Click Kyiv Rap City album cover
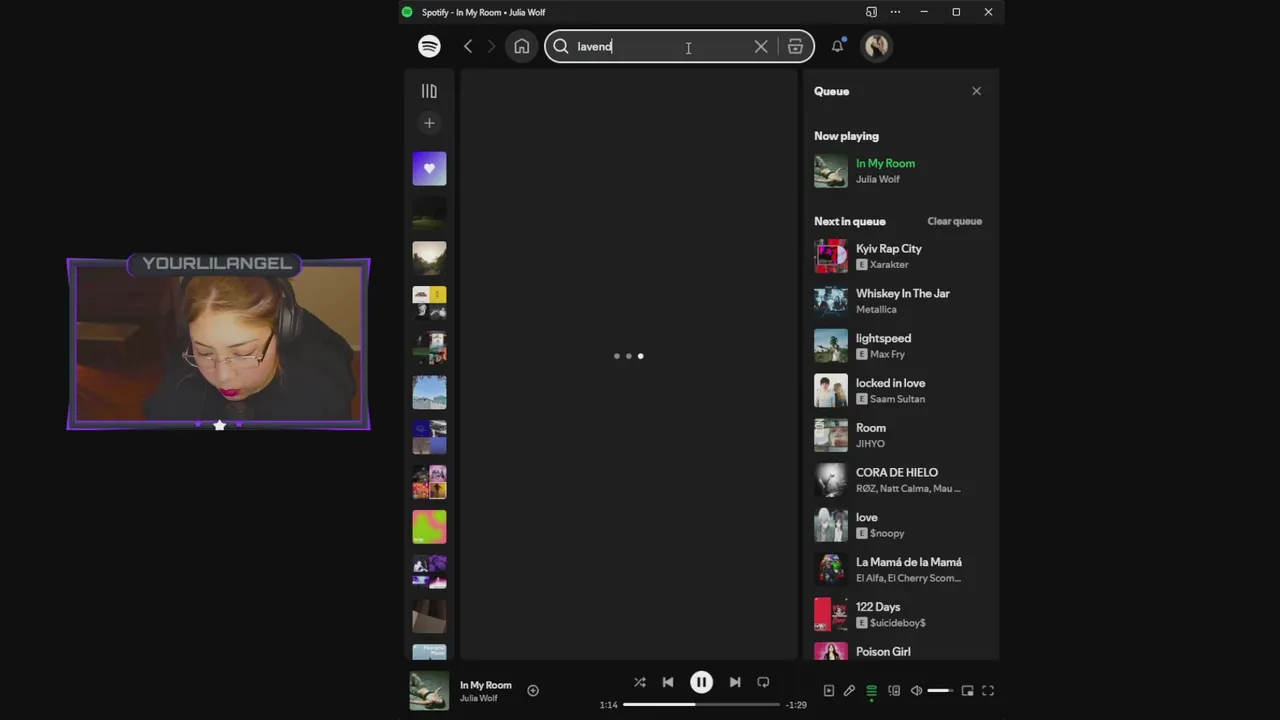The height and width of the screenshot is (720, 1280). (x=831, y=256)
